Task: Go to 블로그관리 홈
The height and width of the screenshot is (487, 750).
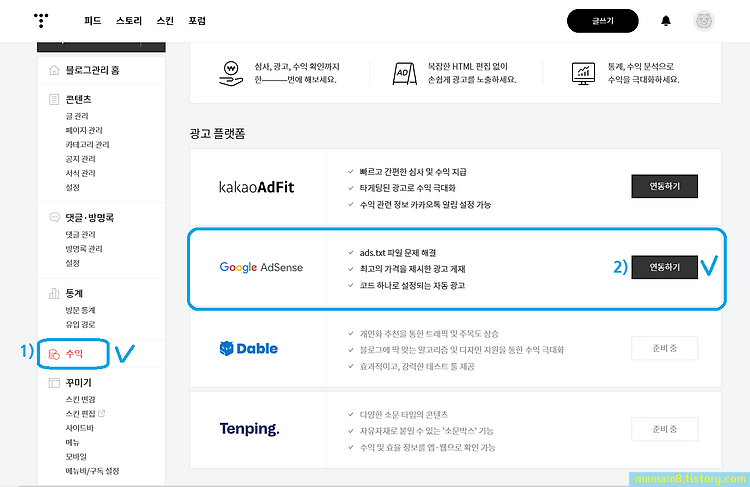Action: [x=92, y=70]
